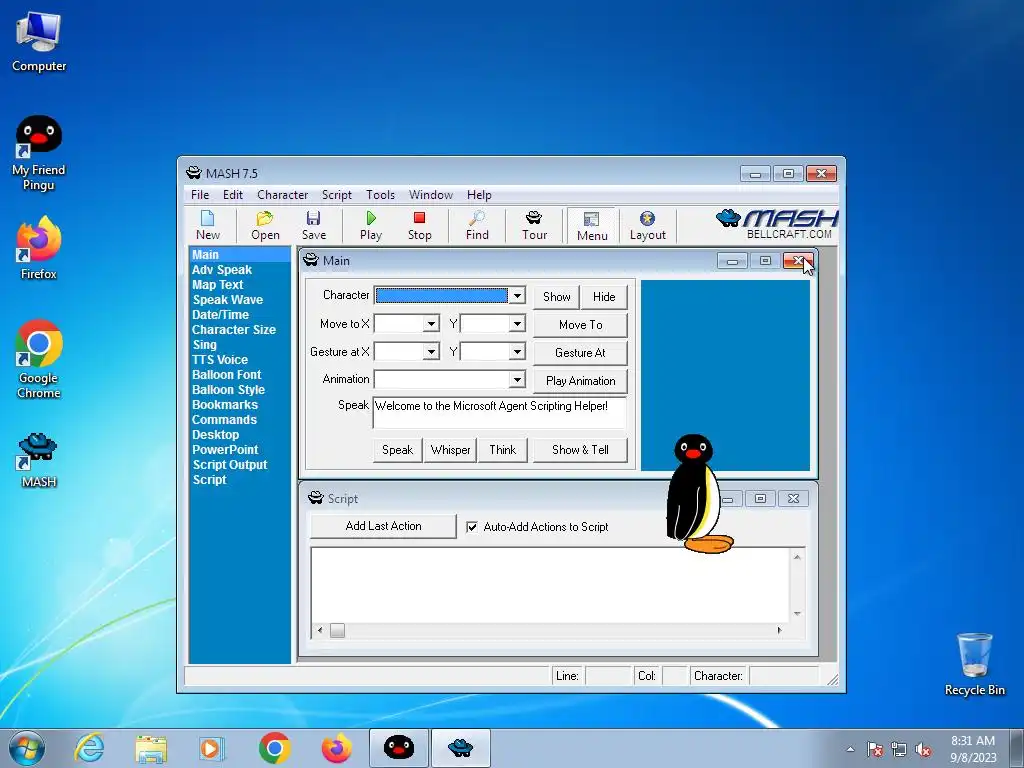
Task: Open the Move to Y dropdown
Action: click(x=517, y=324)
